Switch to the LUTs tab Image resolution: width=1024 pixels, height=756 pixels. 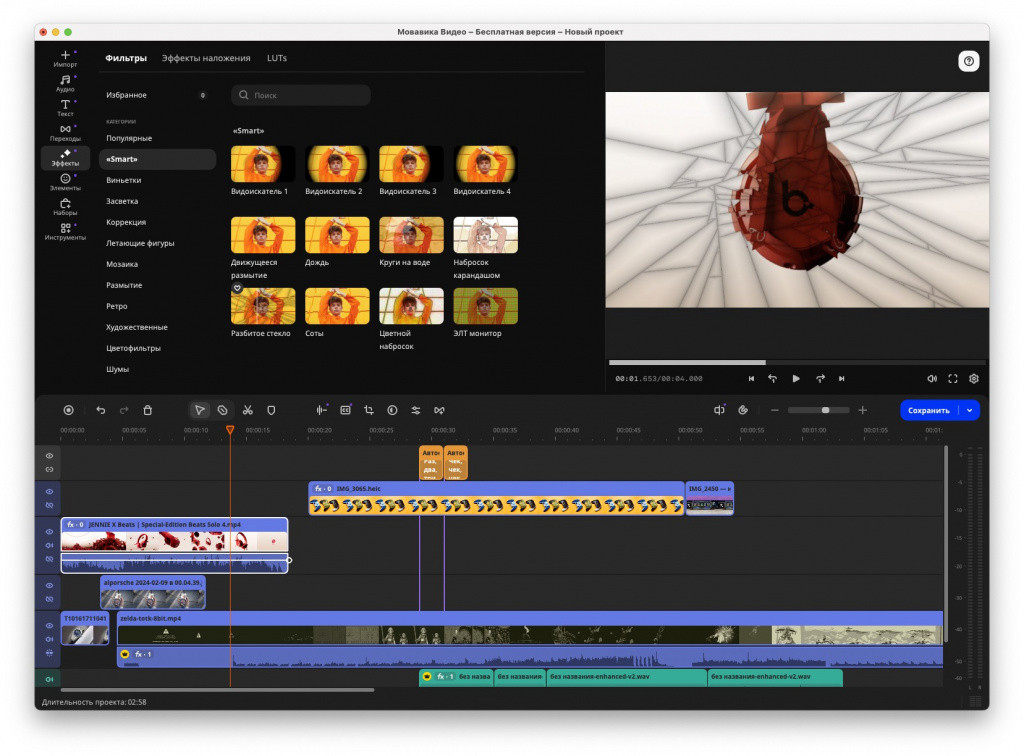(277, 58)
